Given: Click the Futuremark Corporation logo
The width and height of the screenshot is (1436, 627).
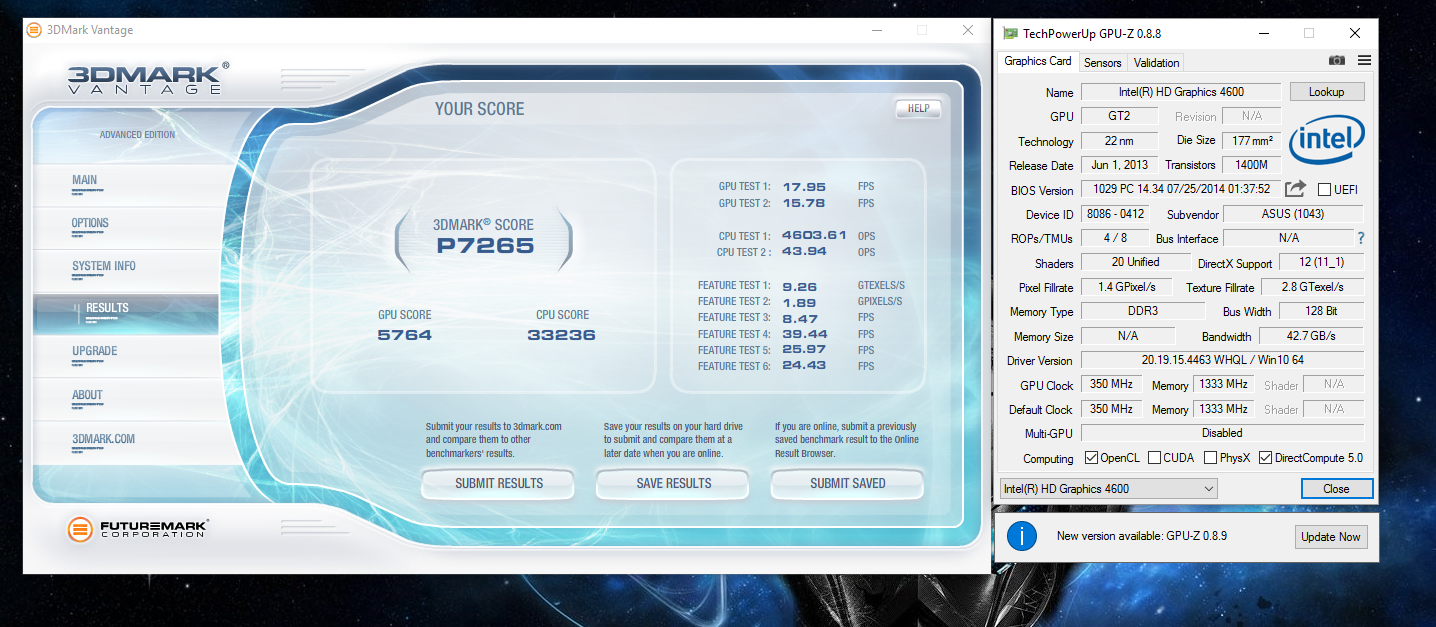Looking at the screenshot, I should click(x=137, y=529).
